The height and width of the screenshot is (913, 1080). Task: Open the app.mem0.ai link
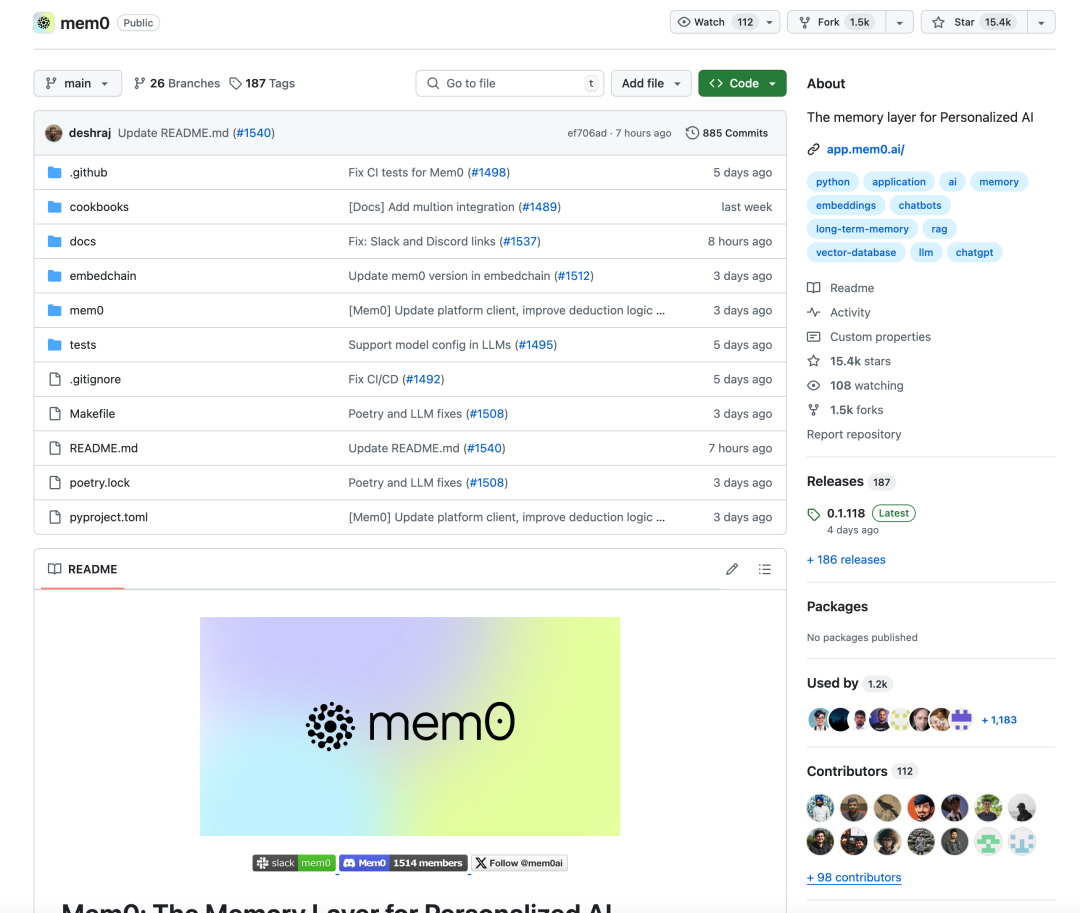[865, 150]
